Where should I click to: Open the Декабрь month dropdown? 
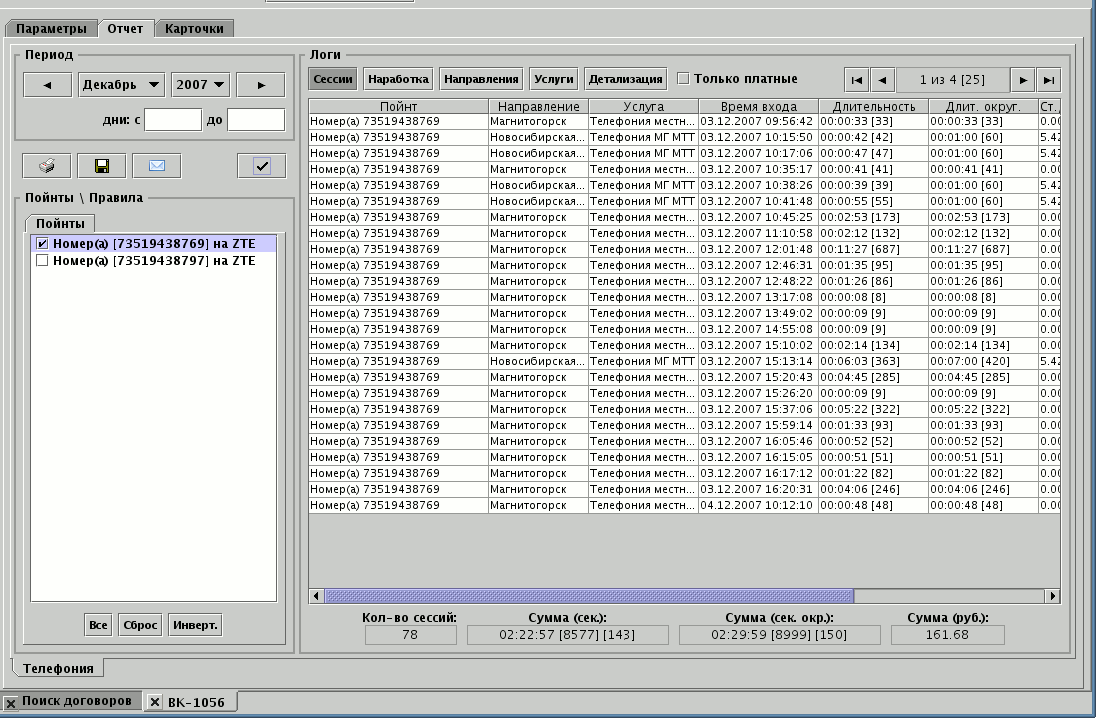(x=121, y=85)
